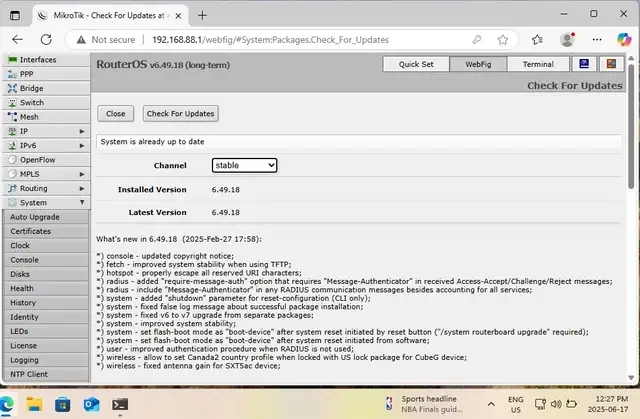Open Auto Upgrade under System

46,217
